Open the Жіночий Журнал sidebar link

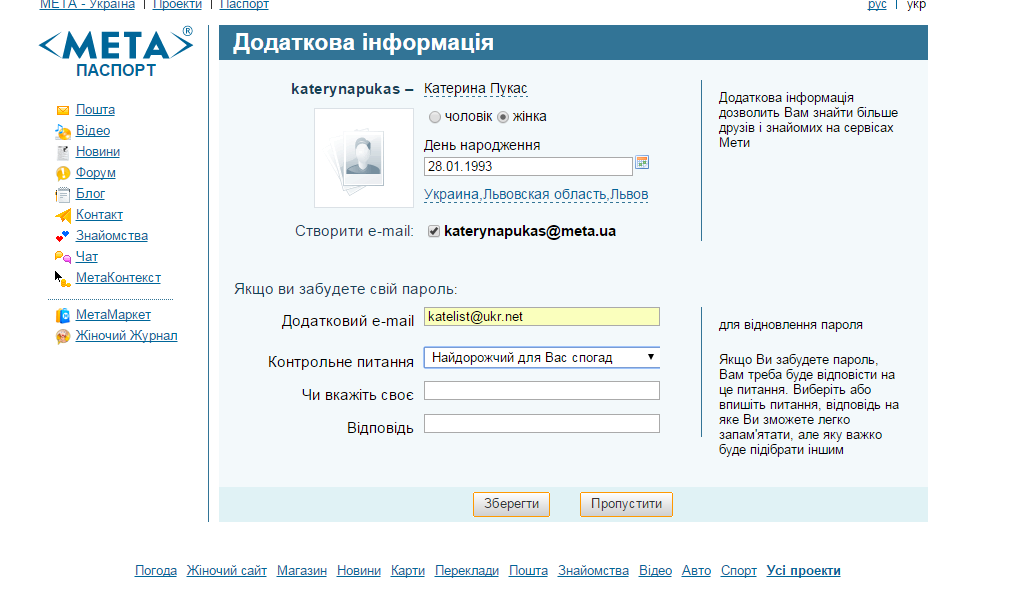pos(127,336)
